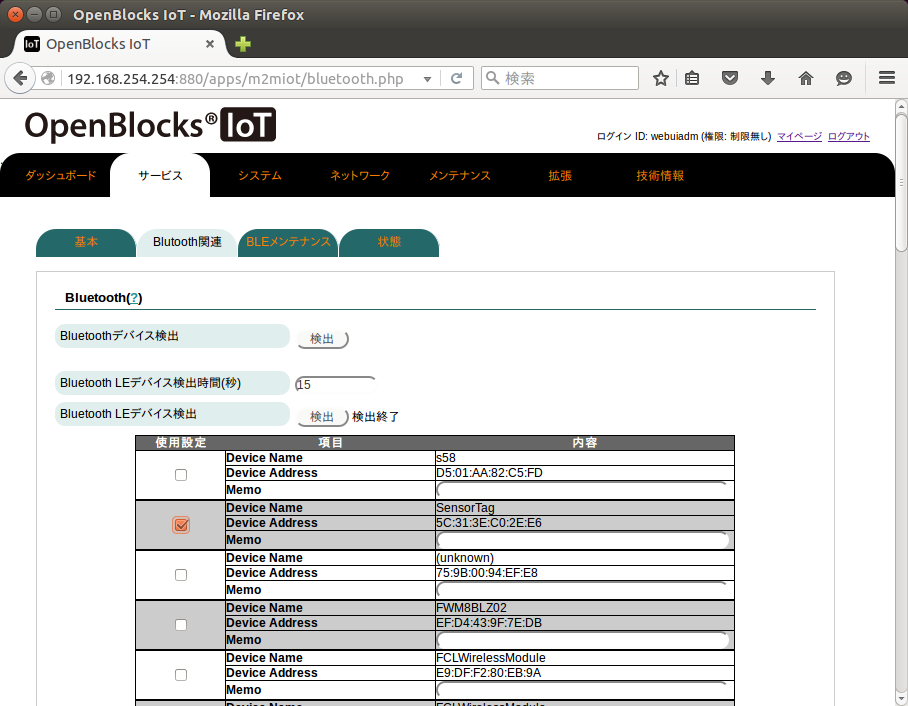Click 検出 button for Bluetoothデバイス検出
Viewport: 908px width, 706px height.
(323, 339)
